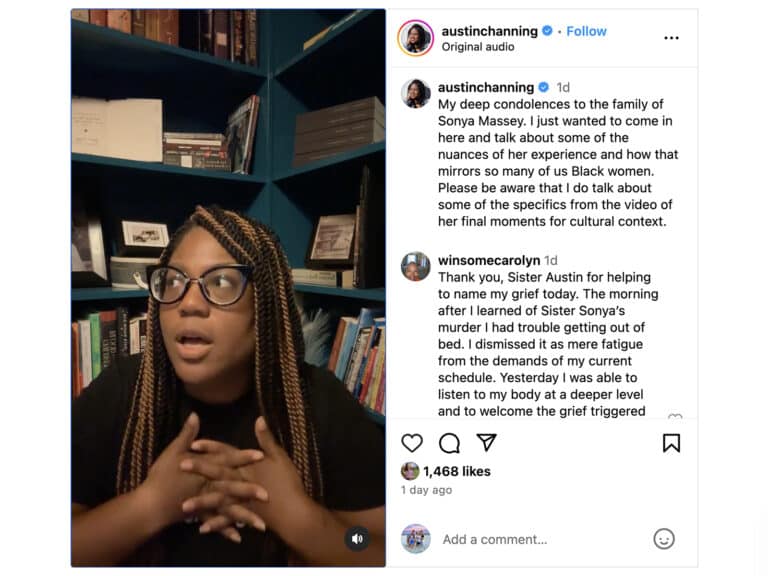Click winsomecarolyn's avatar picture
The width and height of the screenshot is (768, 576).
415,266
